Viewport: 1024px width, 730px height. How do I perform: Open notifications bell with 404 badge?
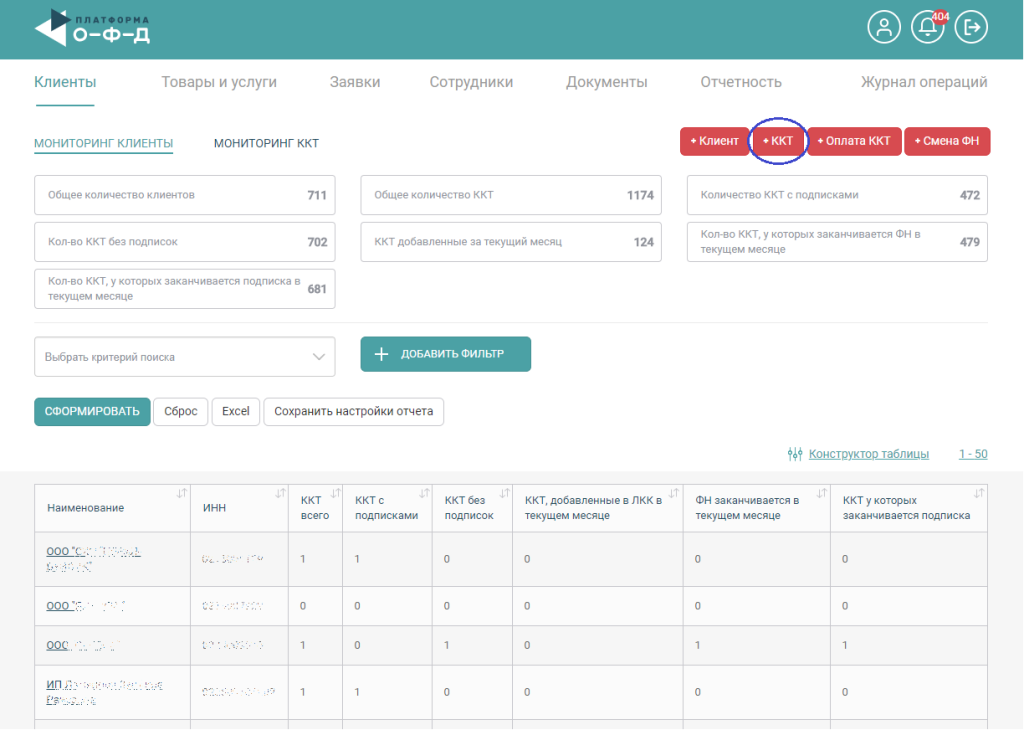(927, 28)
